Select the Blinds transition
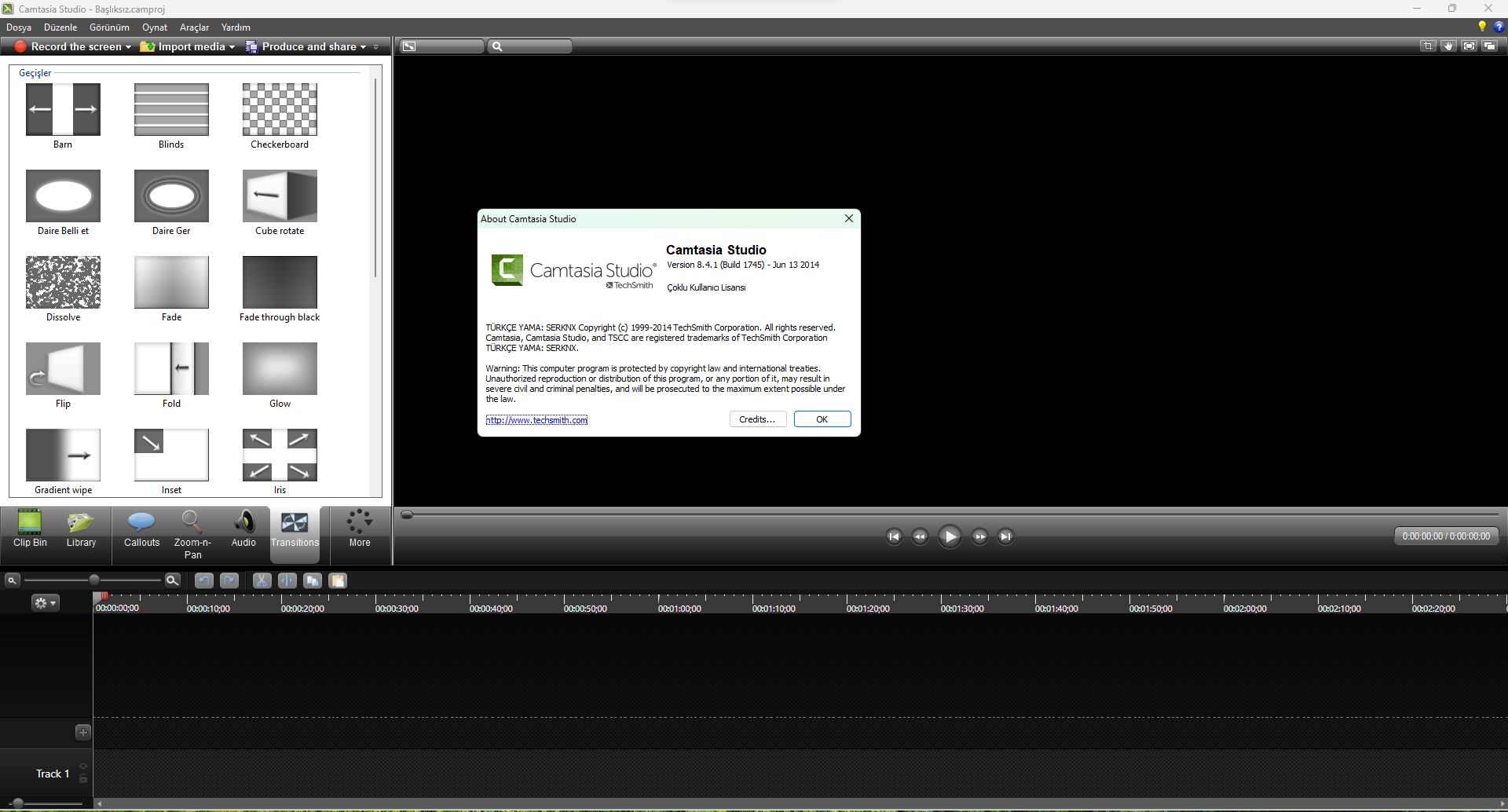1508x812 pixels. [171, 116]
